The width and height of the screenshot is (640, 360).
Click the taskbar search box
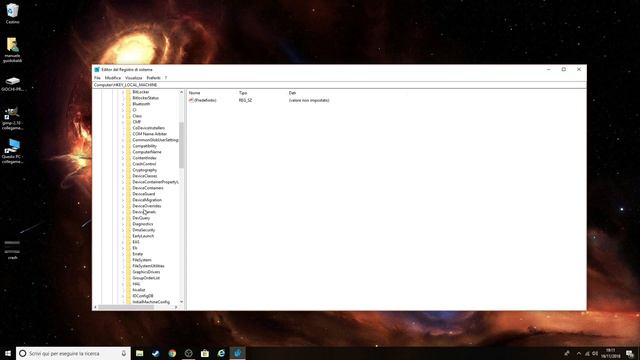click(x=73, y=353)
